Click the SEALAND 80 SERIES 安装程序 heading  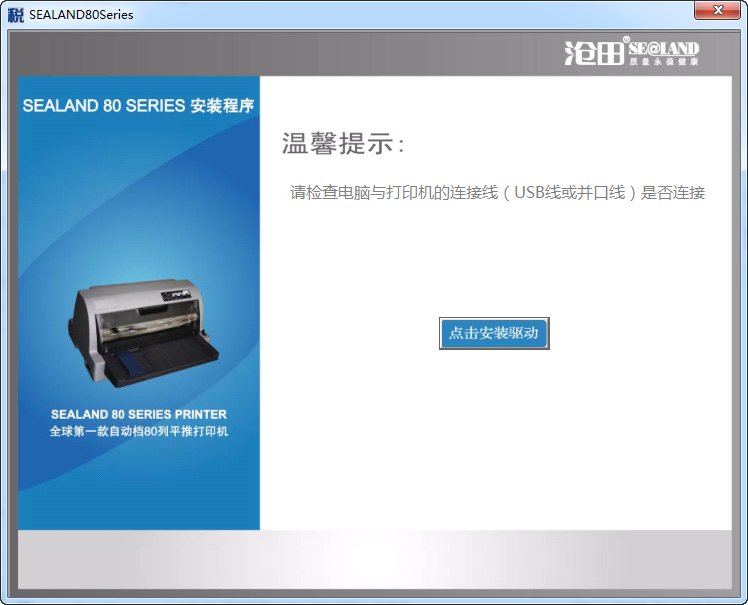pyautogui.click(x=138, y=106)
